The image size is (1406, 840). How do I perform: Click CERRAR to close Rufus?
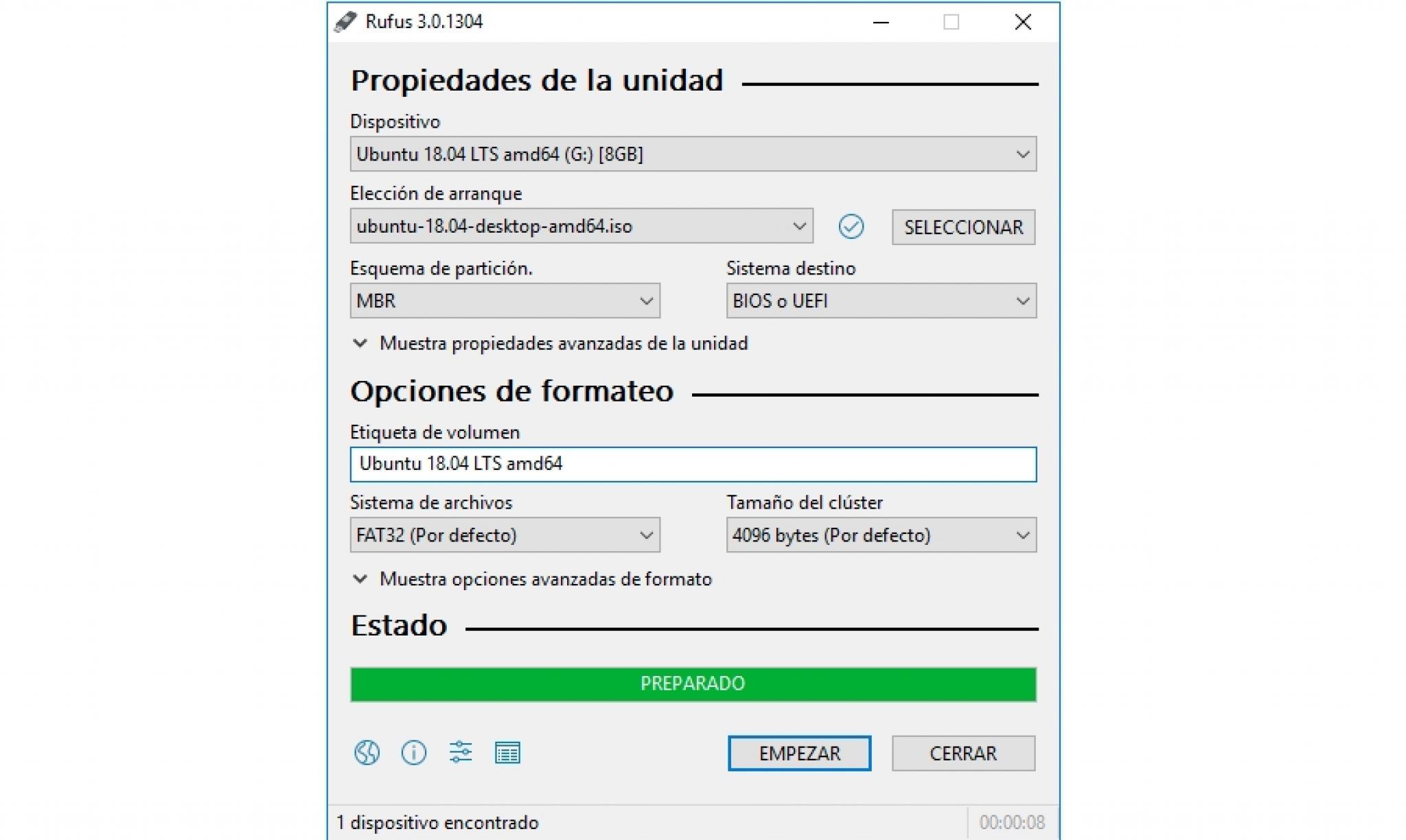click(x=962, y=752)
